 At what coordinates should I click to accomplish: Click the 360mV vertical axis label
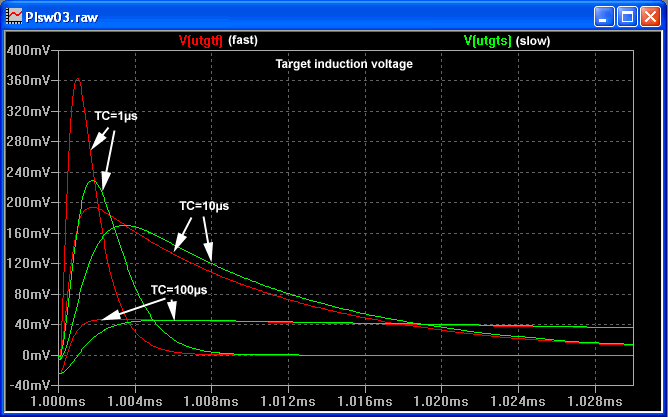(x=29, y=81)
